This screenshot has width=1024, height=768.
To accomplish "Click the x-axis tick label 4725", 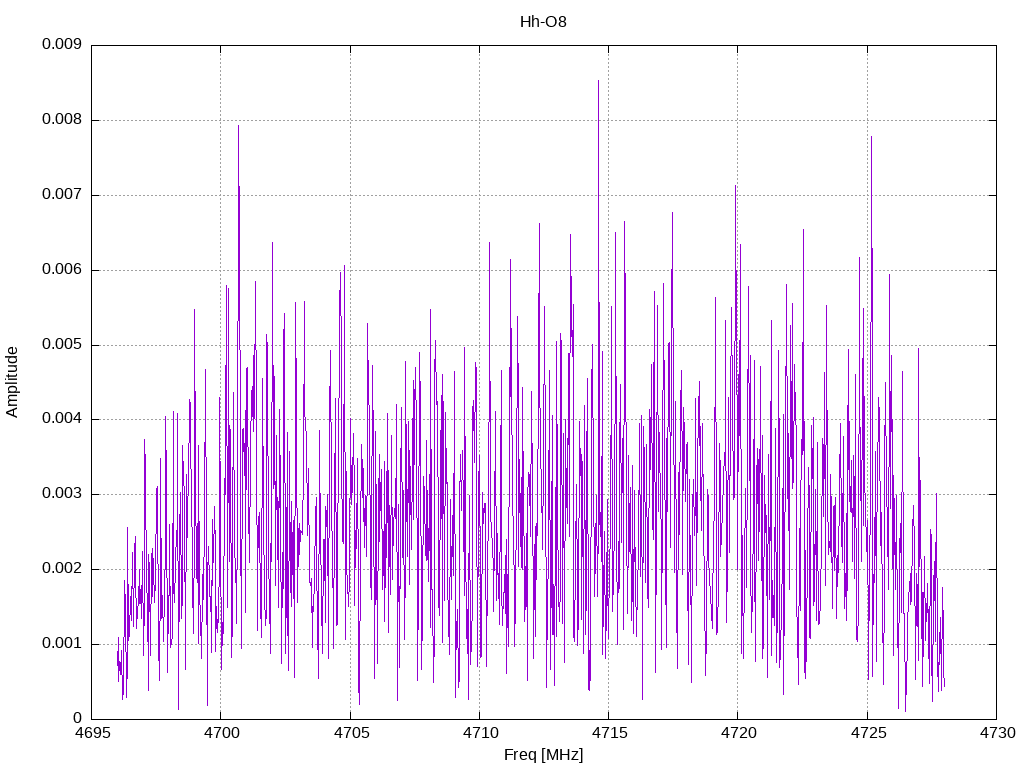I will click(868, 733).
